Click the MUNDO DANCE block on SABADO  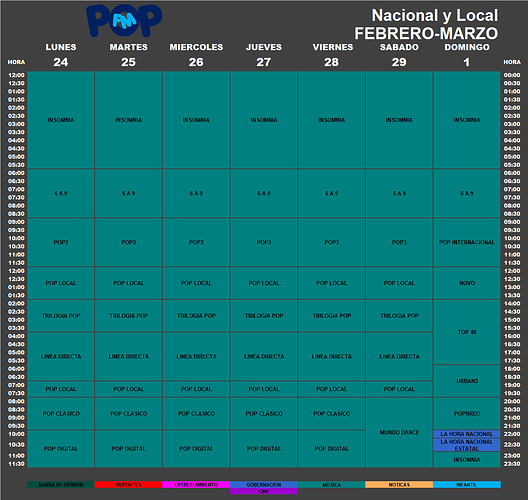[x=399, y=432]
